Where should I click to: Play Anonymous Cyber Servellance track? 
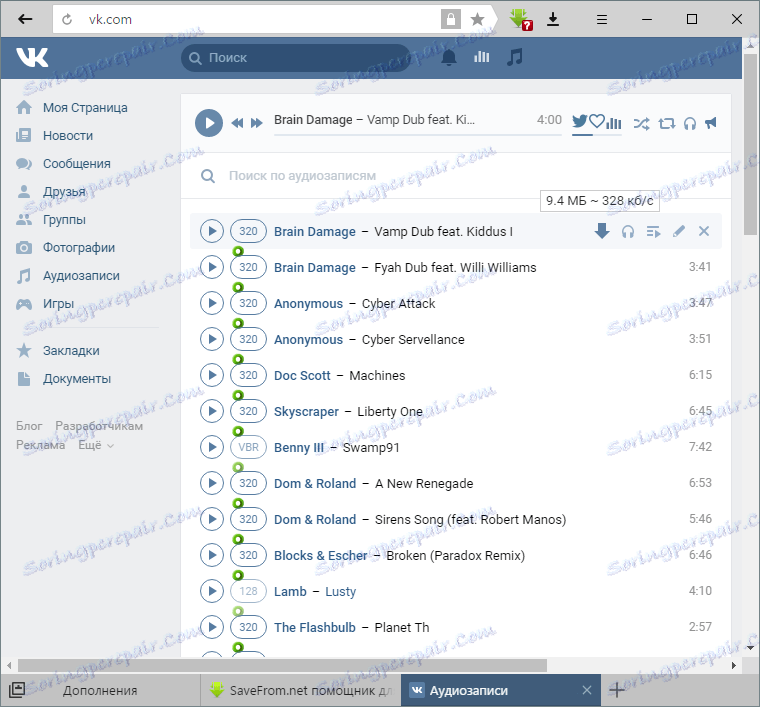pos(212,339)
